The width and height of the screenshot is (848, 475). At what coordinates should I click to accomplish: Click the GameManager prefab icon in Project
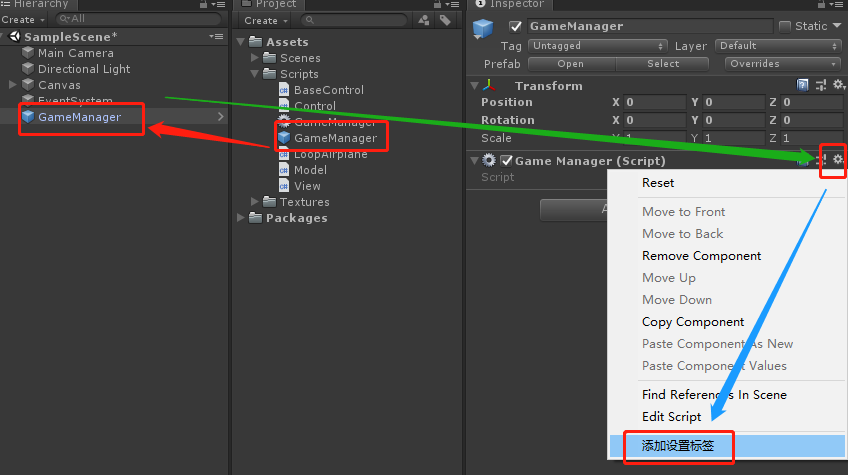point(284,138)
